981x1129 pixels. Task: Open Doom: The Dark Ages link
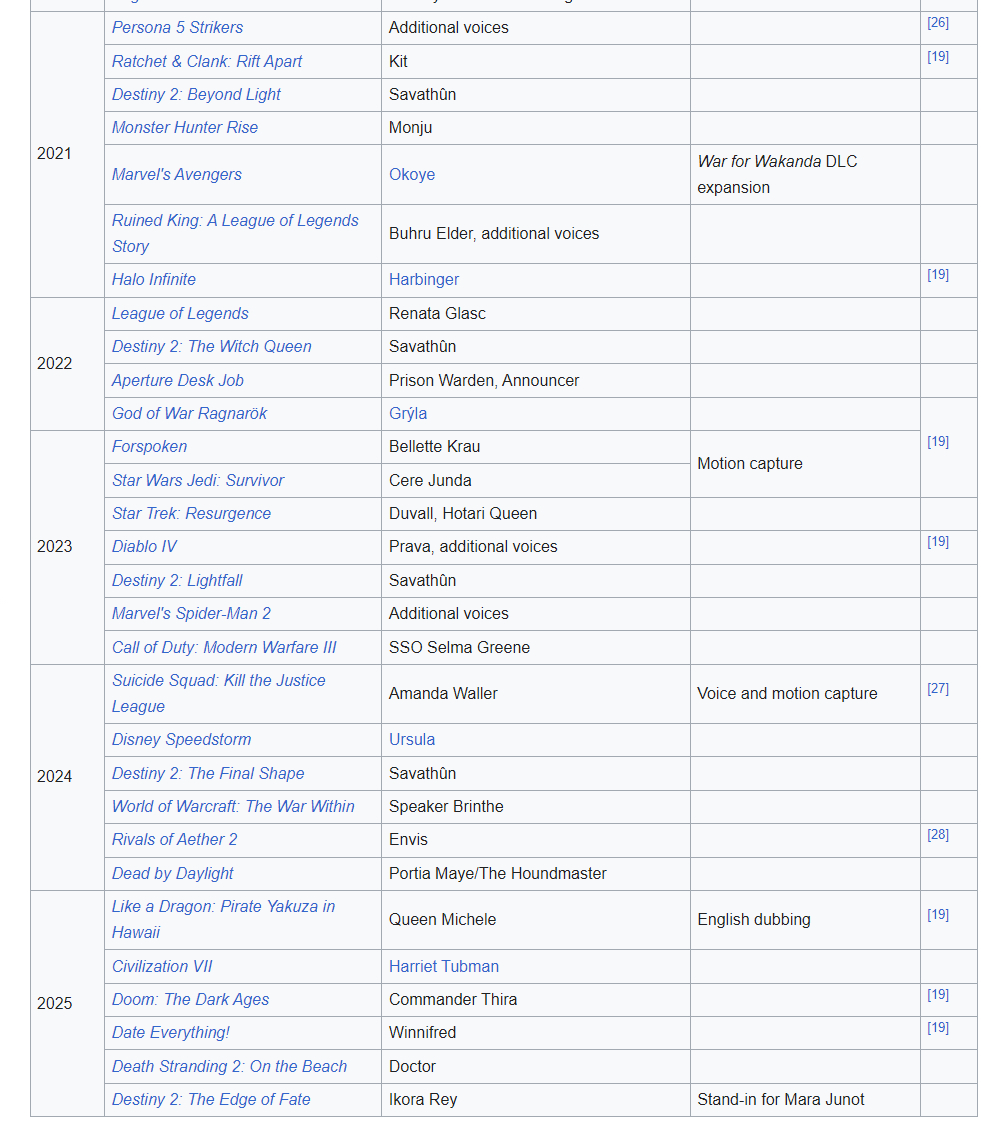click(190, 999)
